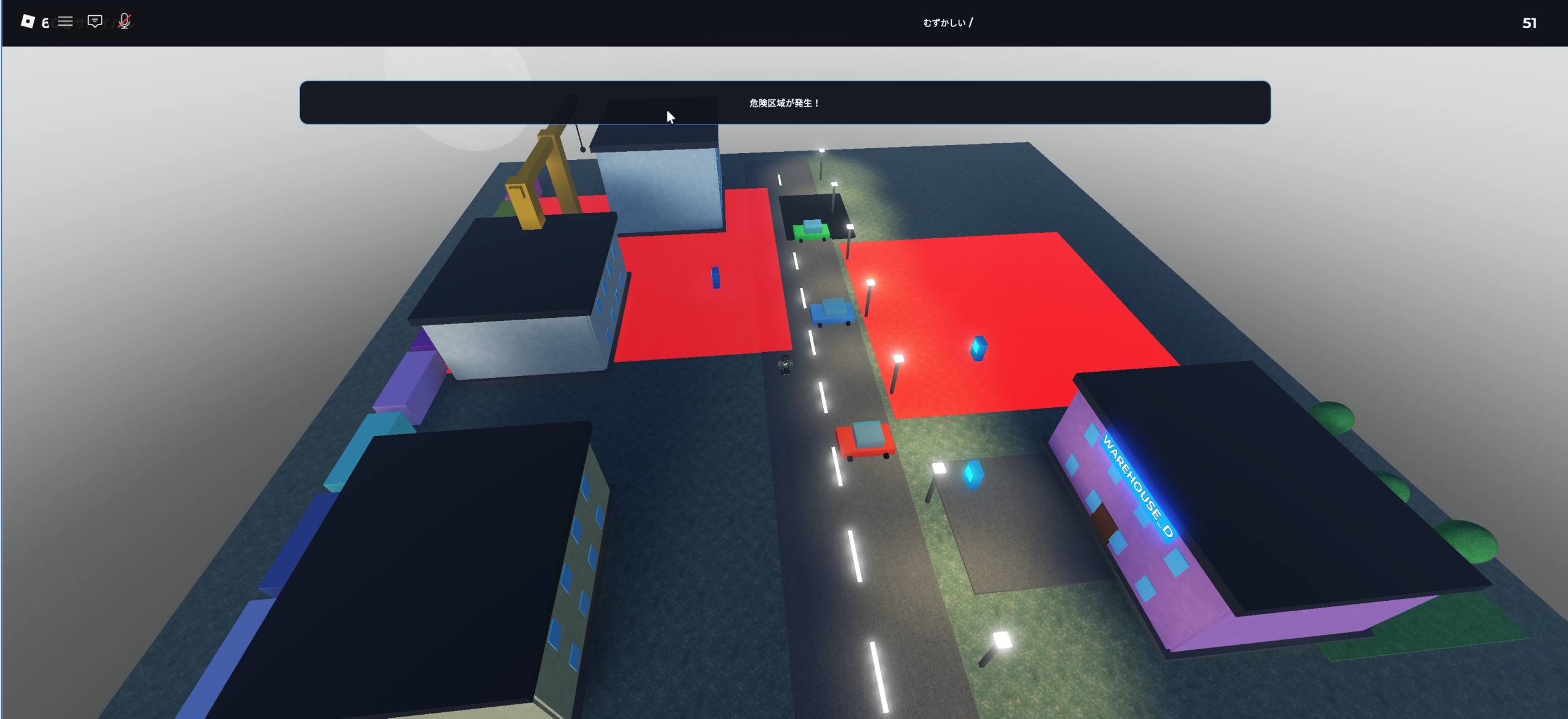1568x719 pixels.
Task: Click the むずかしい difficulty label
Action: click(944, 23)
